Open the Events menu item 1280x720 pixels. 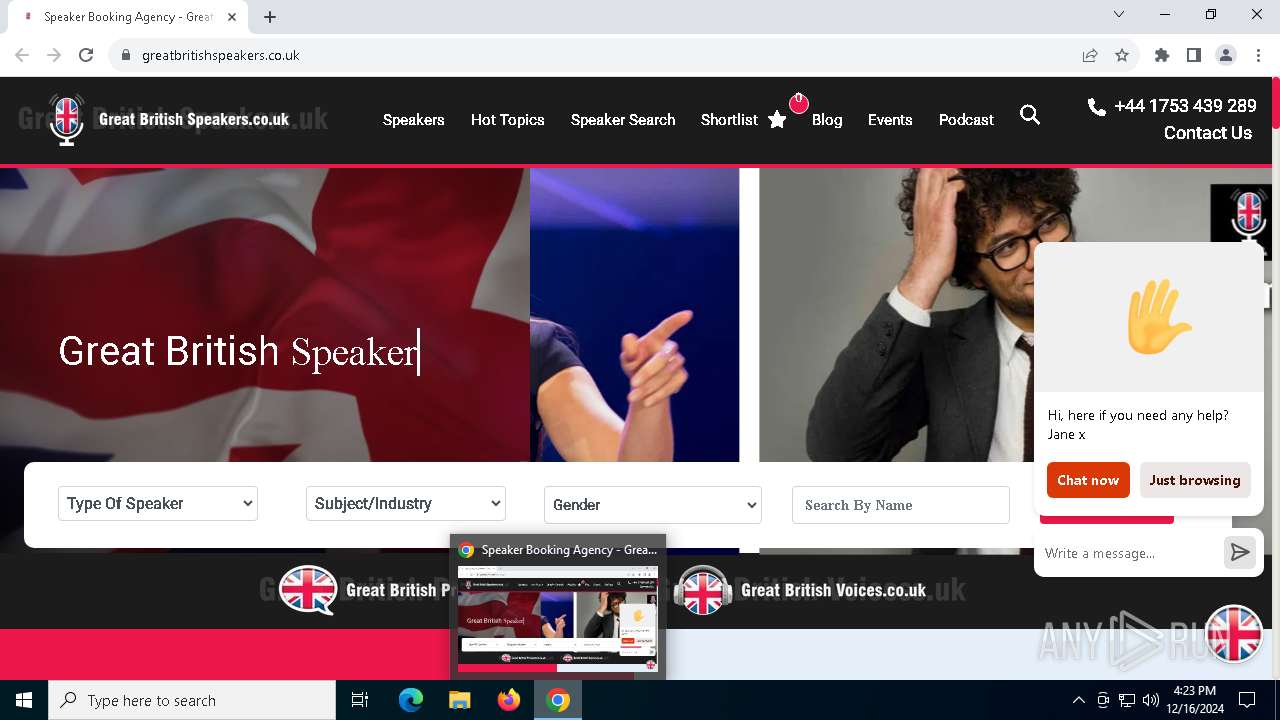pyautogui.click(x=890, y=119)
